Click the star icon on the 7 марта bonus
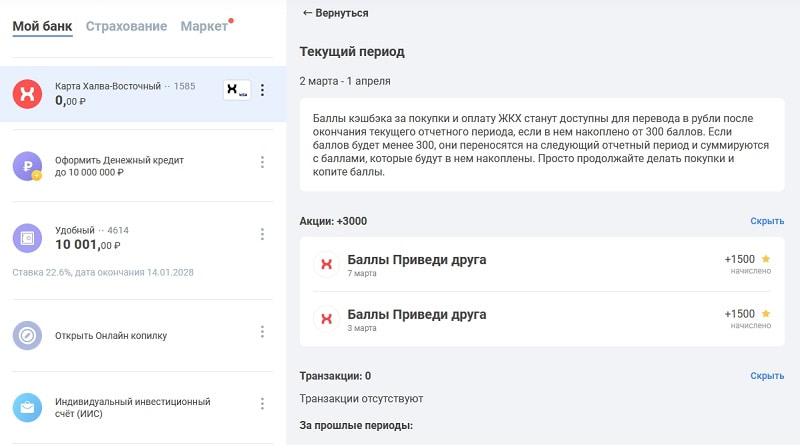 [x=766, y=259]
